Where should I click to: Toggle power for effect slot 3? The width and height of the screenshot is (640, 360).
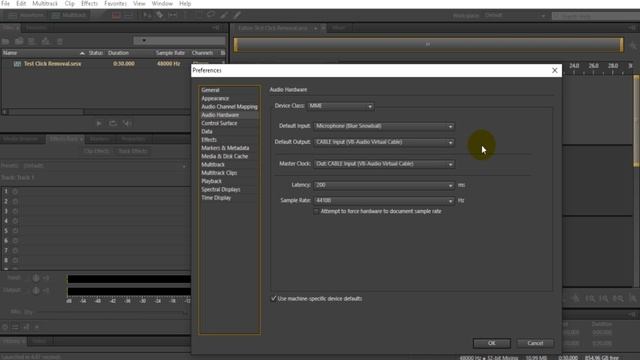(x=15, y=211)
